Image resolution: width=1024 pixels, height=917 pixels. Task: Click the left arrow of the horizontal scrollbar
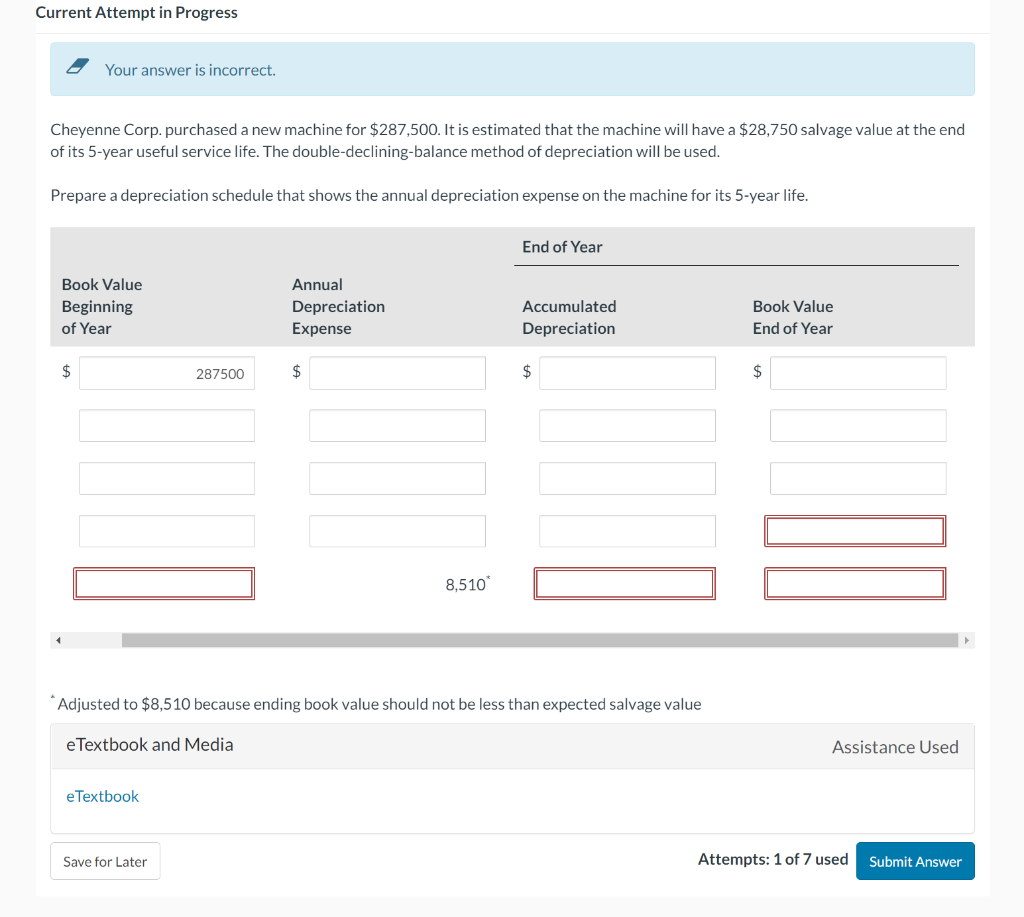58,640
